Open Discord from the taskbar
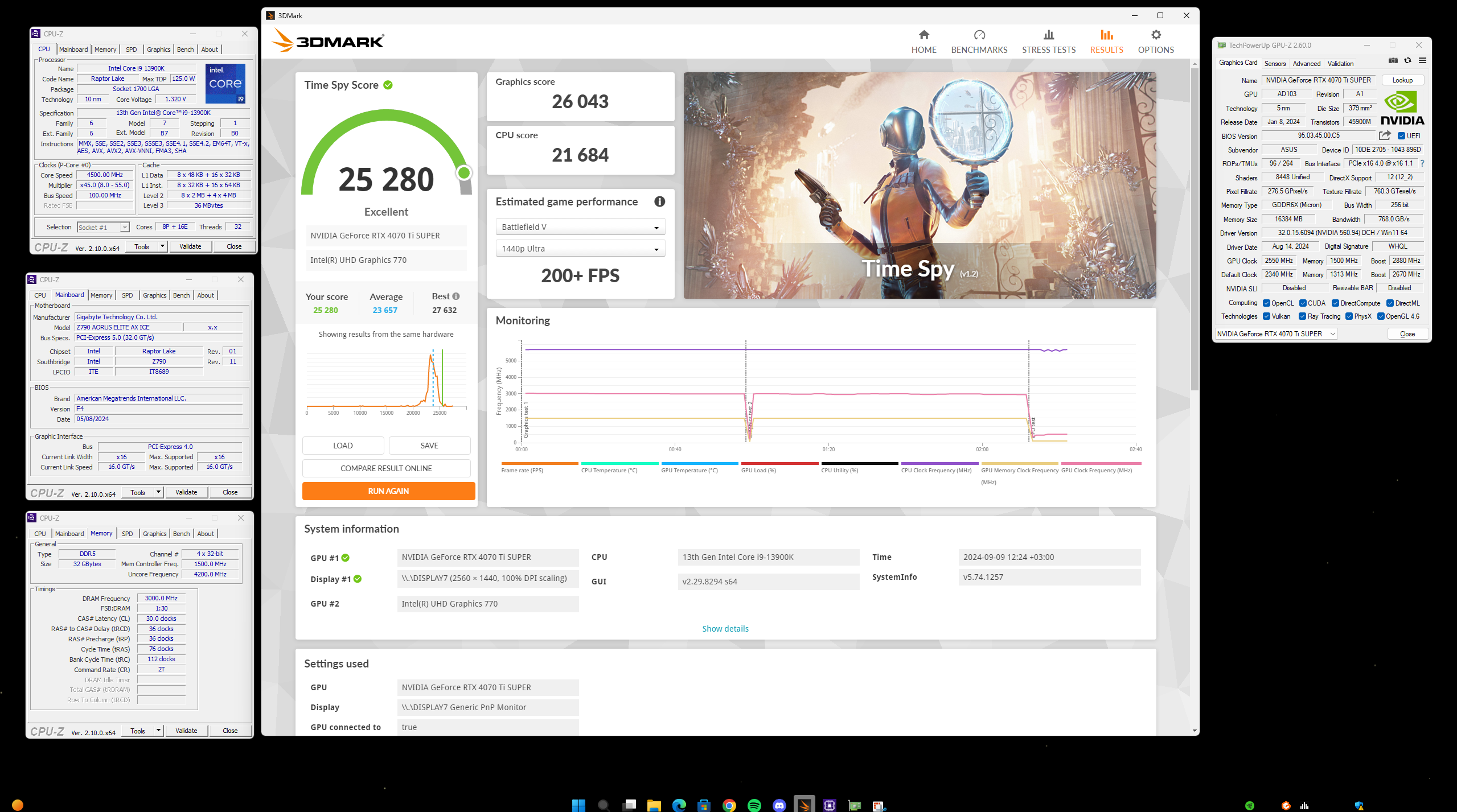The width and height of the screenshot is (1457, 812). tap(779, 805)
